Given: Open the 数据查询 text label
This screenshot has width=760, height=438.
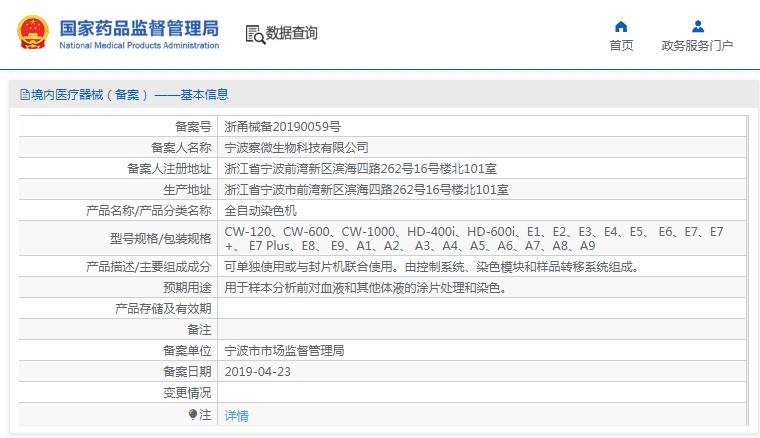Looking at the screenshot, I should coord(292,34).
